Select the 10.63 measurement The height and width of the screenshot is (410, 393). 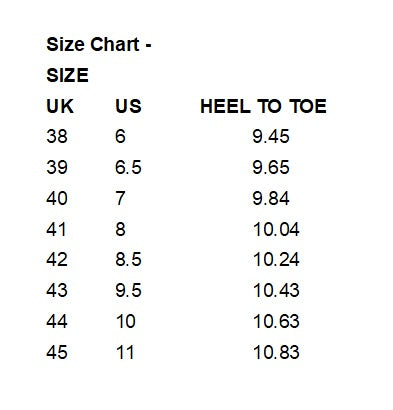pyautogui.click(x=276, y=321)
